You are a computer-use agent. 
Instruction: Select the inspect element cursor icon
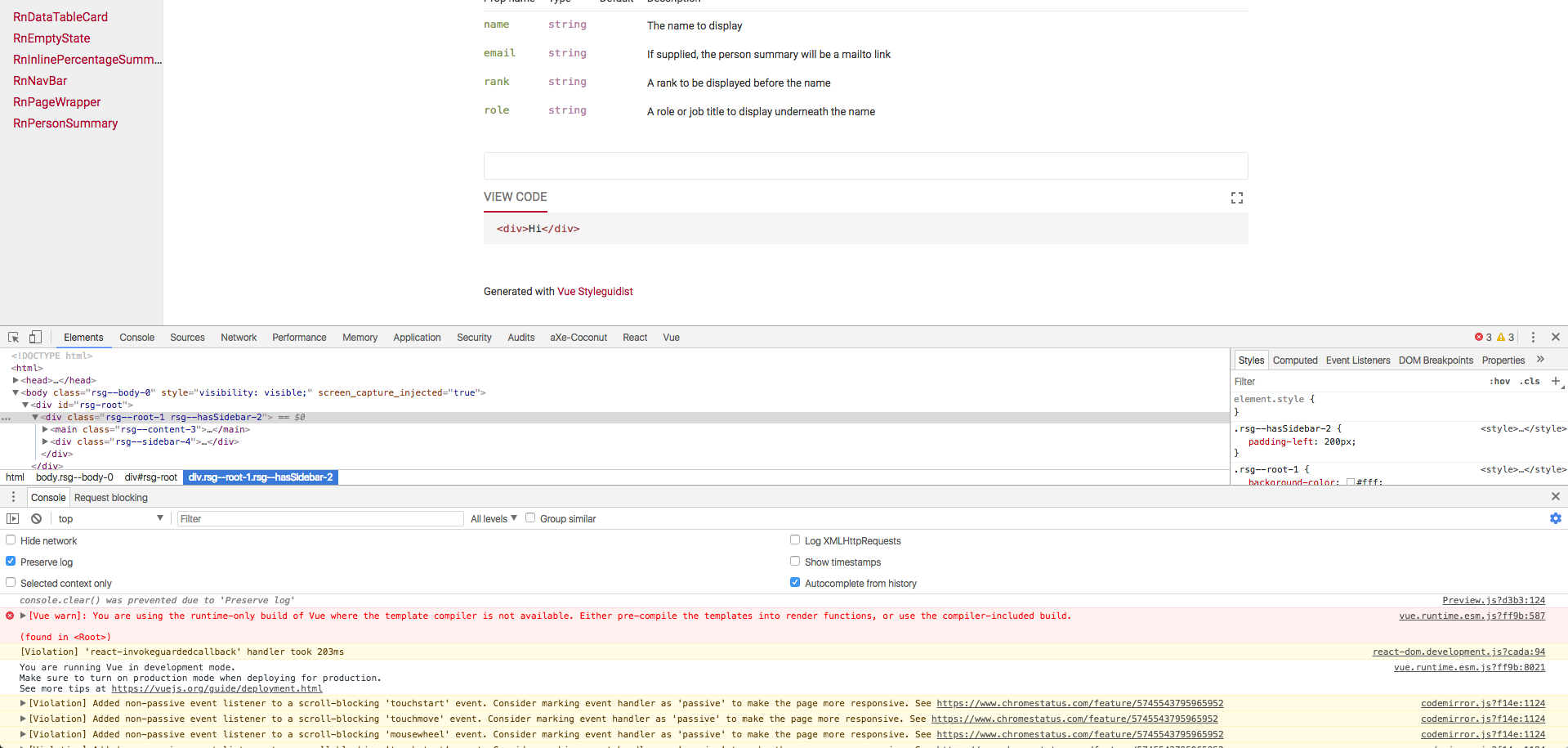click(x=12, y=337)
